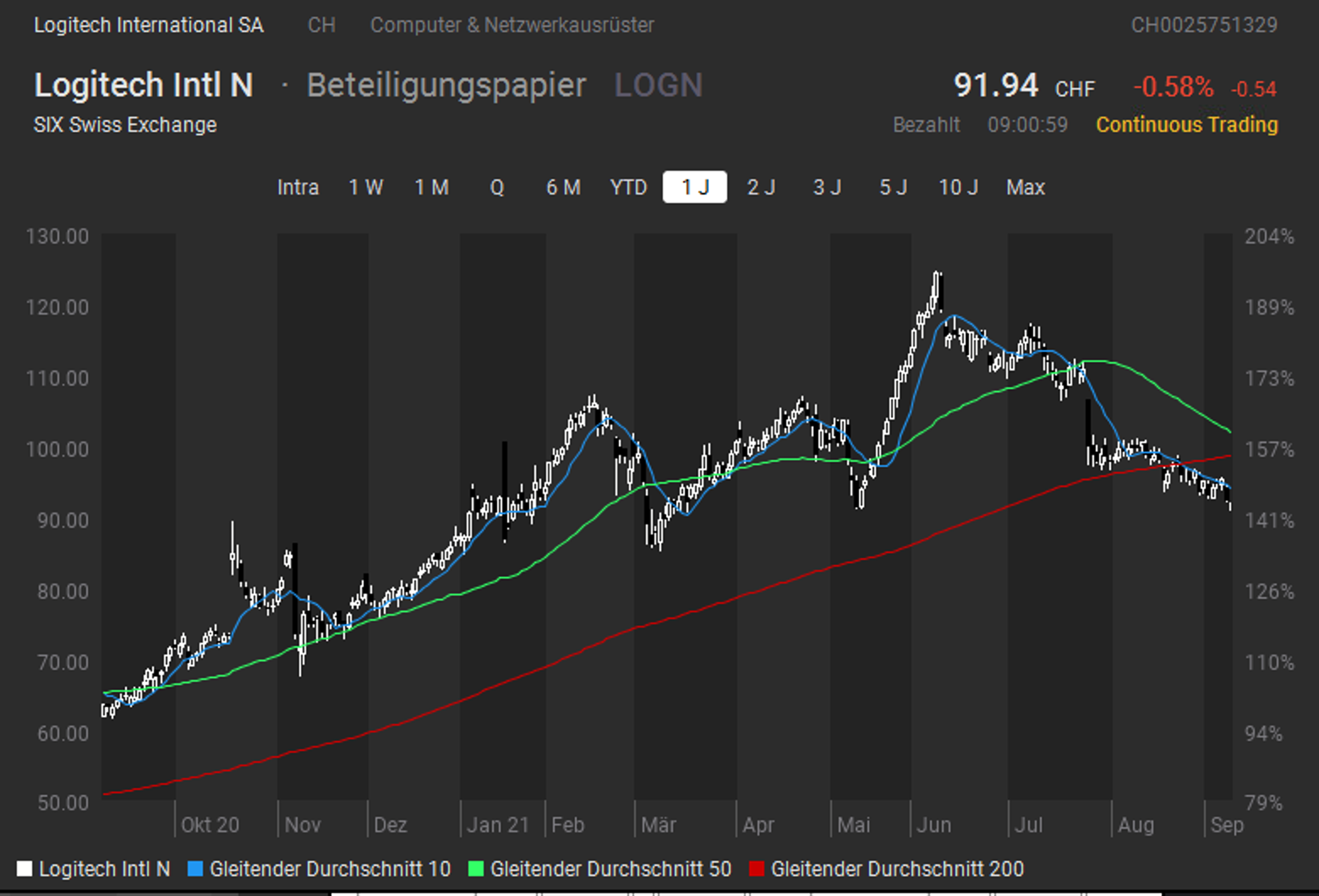The height and width of the screenshot is (896, 1319).
Task: Switch chart to 1 W range
Action: pos(366,187)
